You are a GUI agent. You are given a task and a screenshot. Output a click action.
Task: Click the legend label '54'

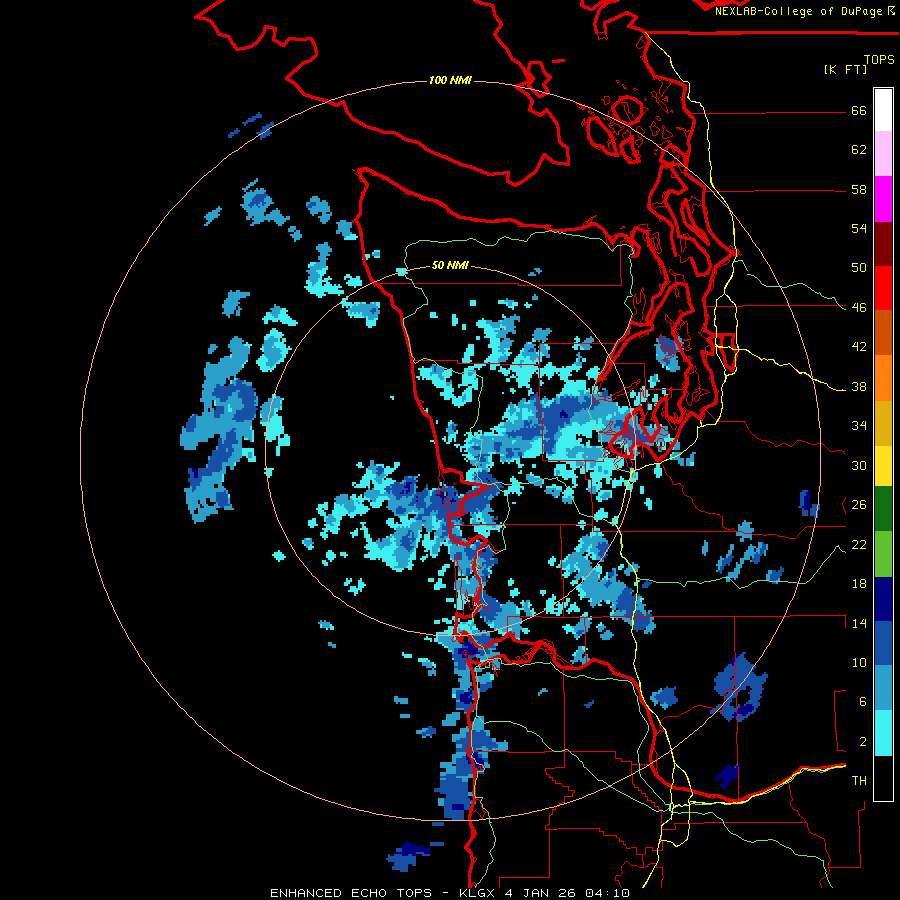tap(859, 228)
